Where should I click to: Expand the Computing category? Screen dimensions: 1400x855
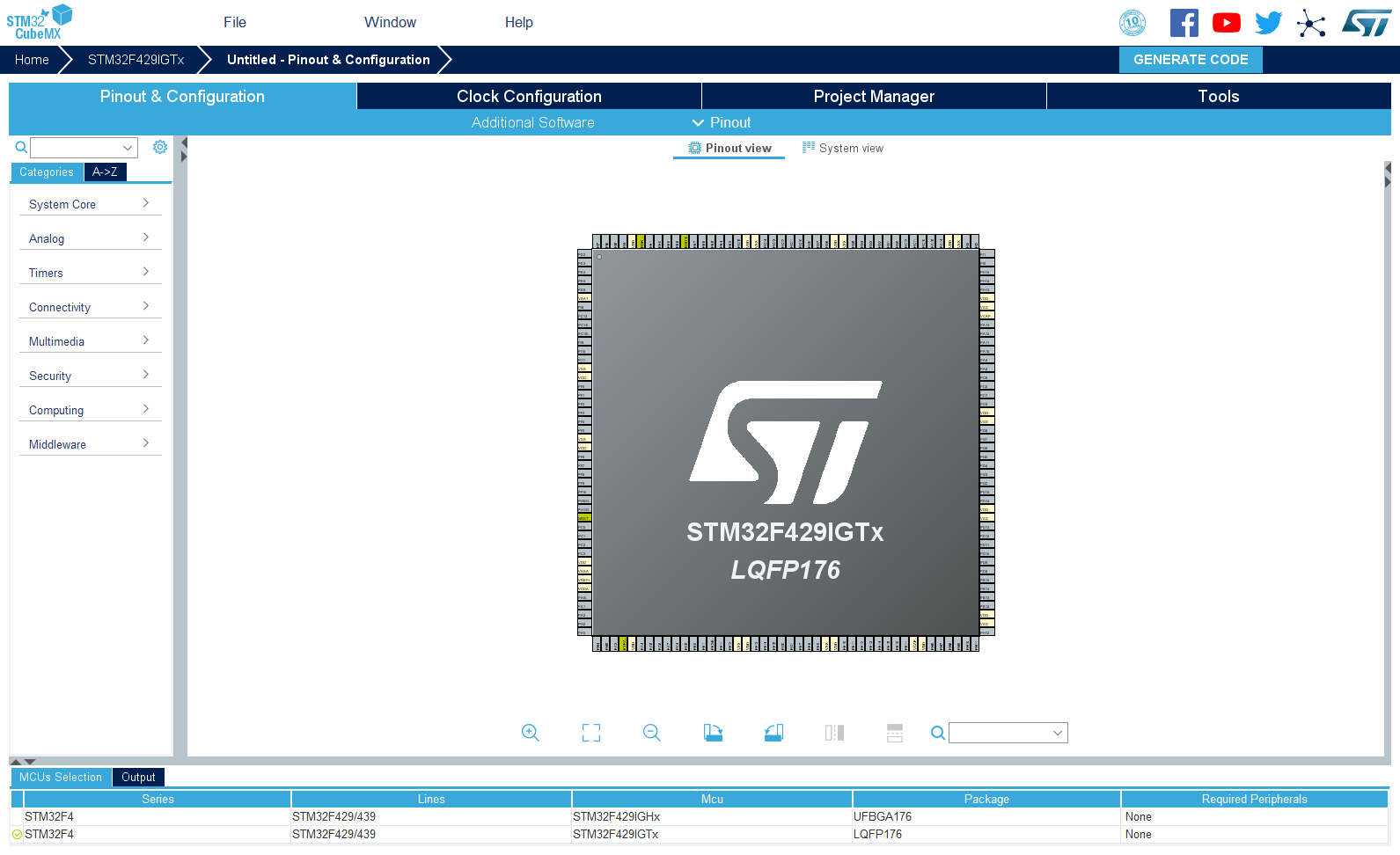[x=90, y=410]
